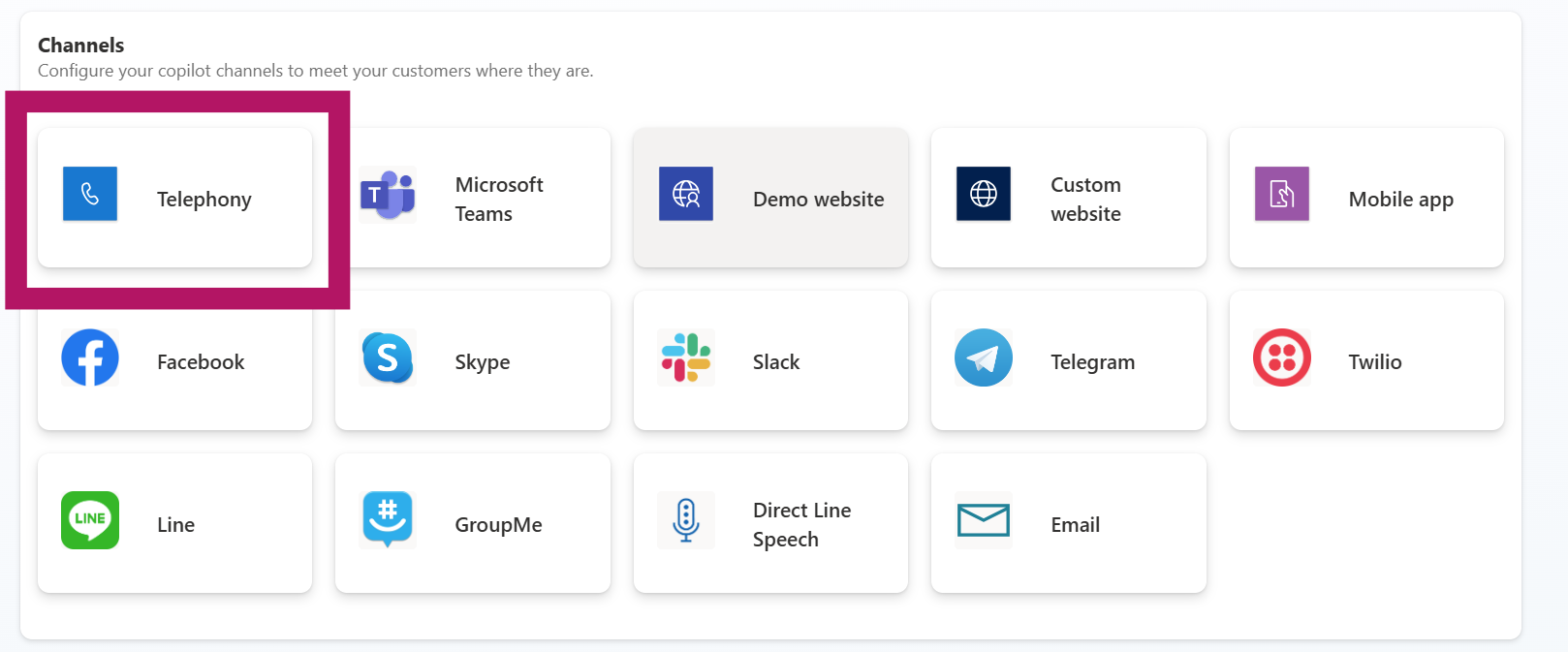Configure the Custom website channel label

(x=1086, y=199)
